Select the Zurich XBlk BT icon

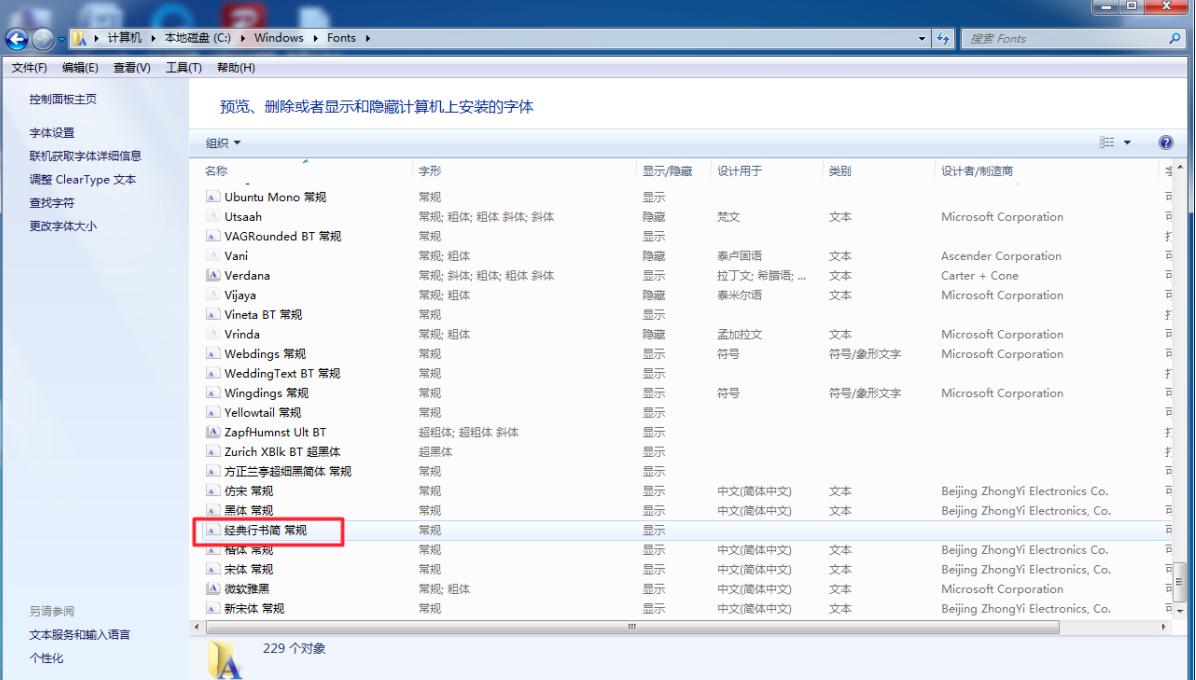(x=213, y=451)
